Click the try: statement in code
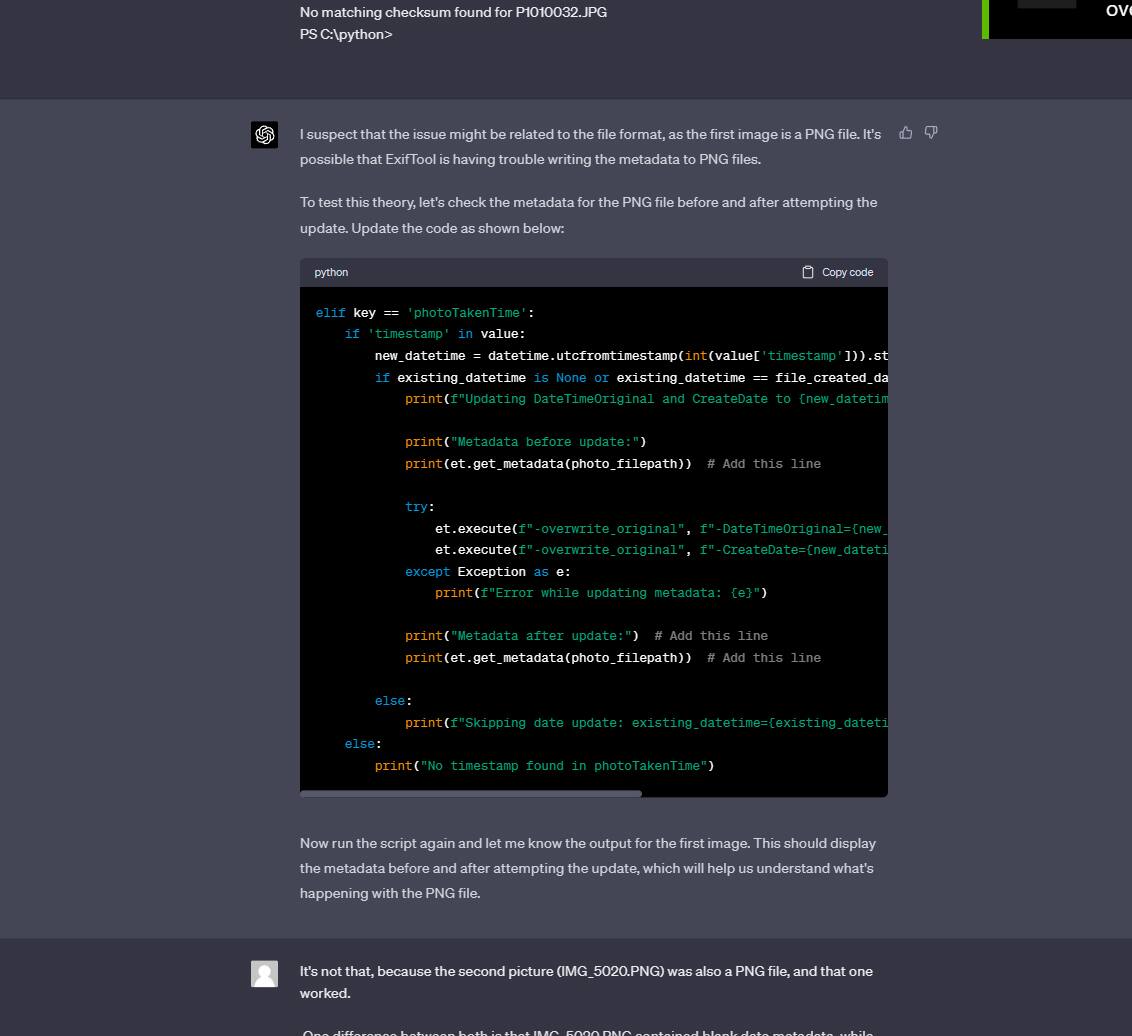Viewport: 1132px width, 1036px height. coord(419,507)
